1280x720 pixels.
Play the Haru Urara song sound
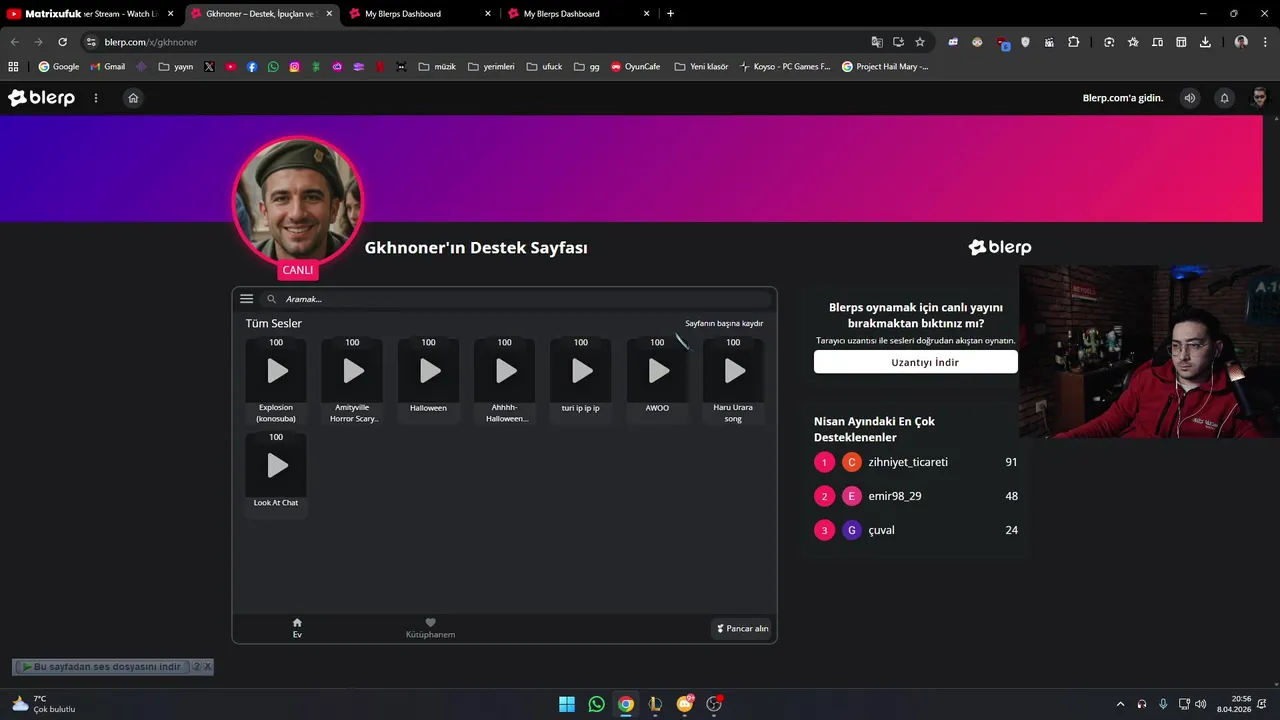(734, 372)
